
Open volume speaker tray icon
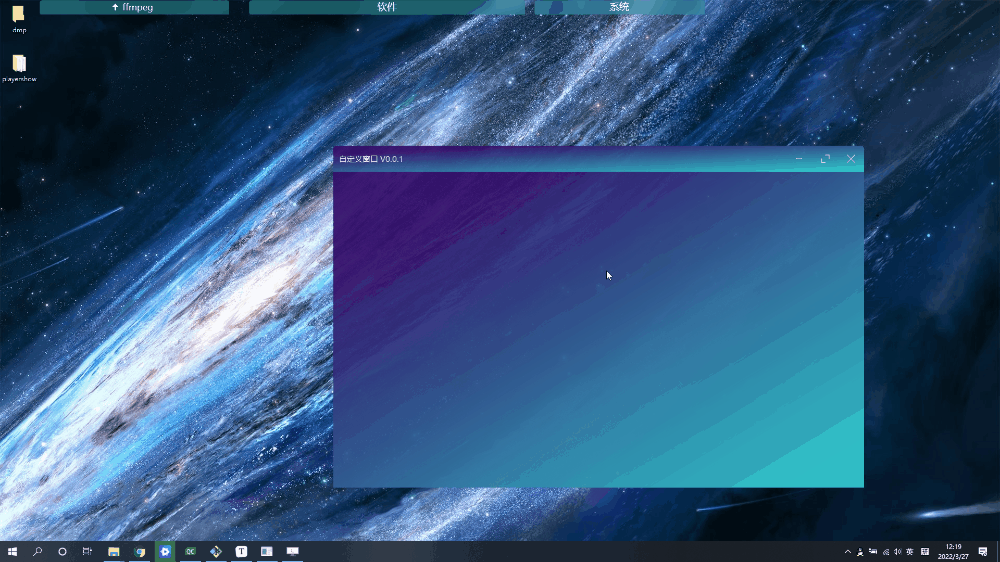pos(897,552)
